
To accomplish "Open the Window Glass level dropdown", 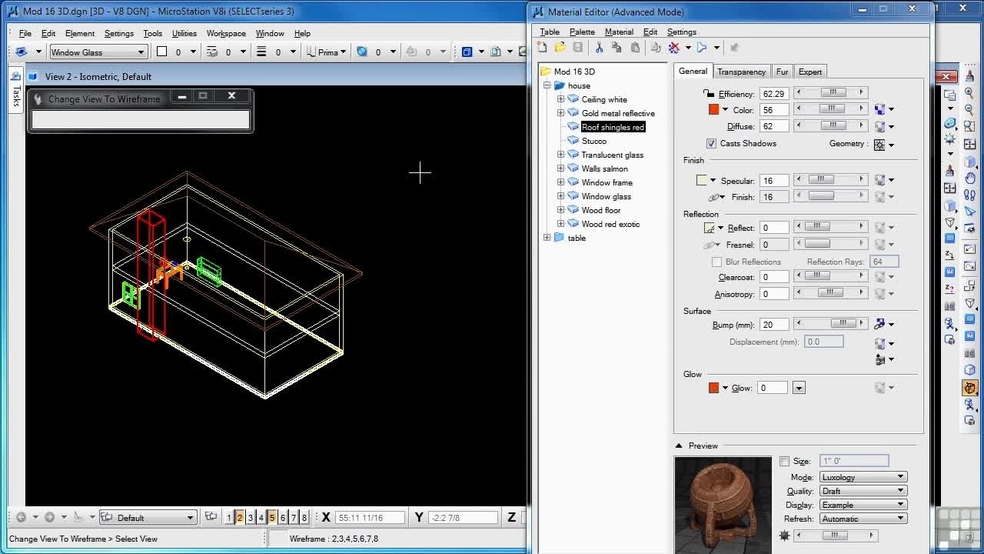I will (x=98, y=52).
